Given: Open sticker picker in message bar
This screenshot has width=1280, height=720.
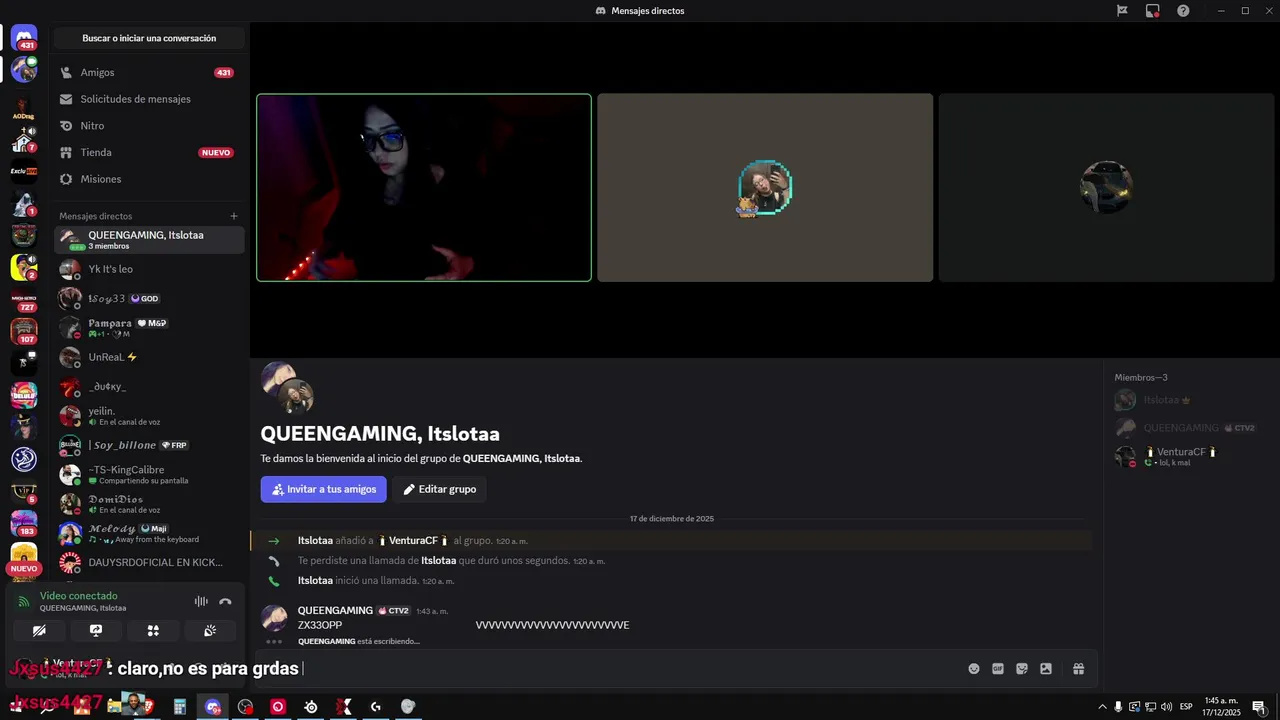Looking at the screenshot, I should tap(1022, 669).
